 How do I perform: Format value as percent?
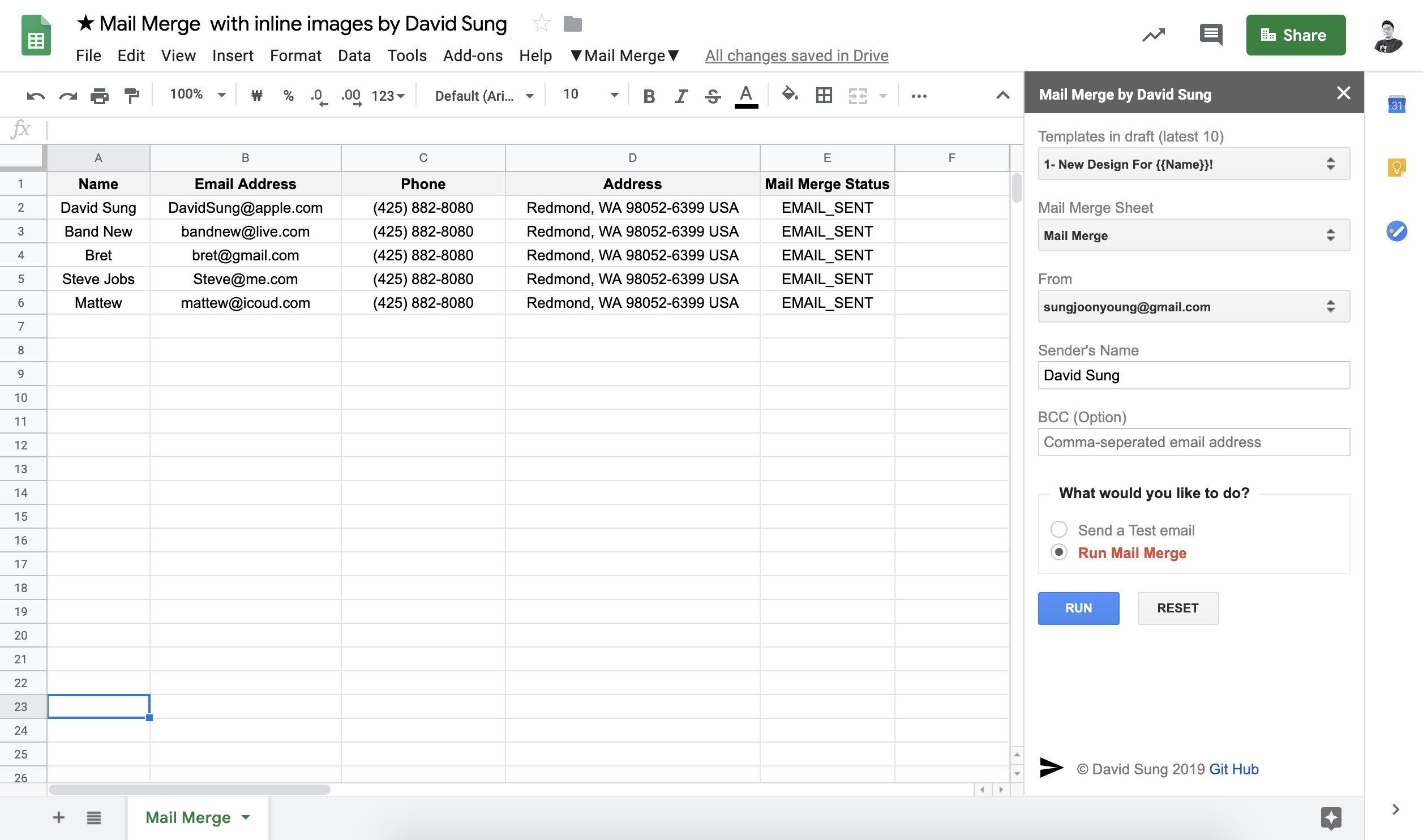point(289,95)
